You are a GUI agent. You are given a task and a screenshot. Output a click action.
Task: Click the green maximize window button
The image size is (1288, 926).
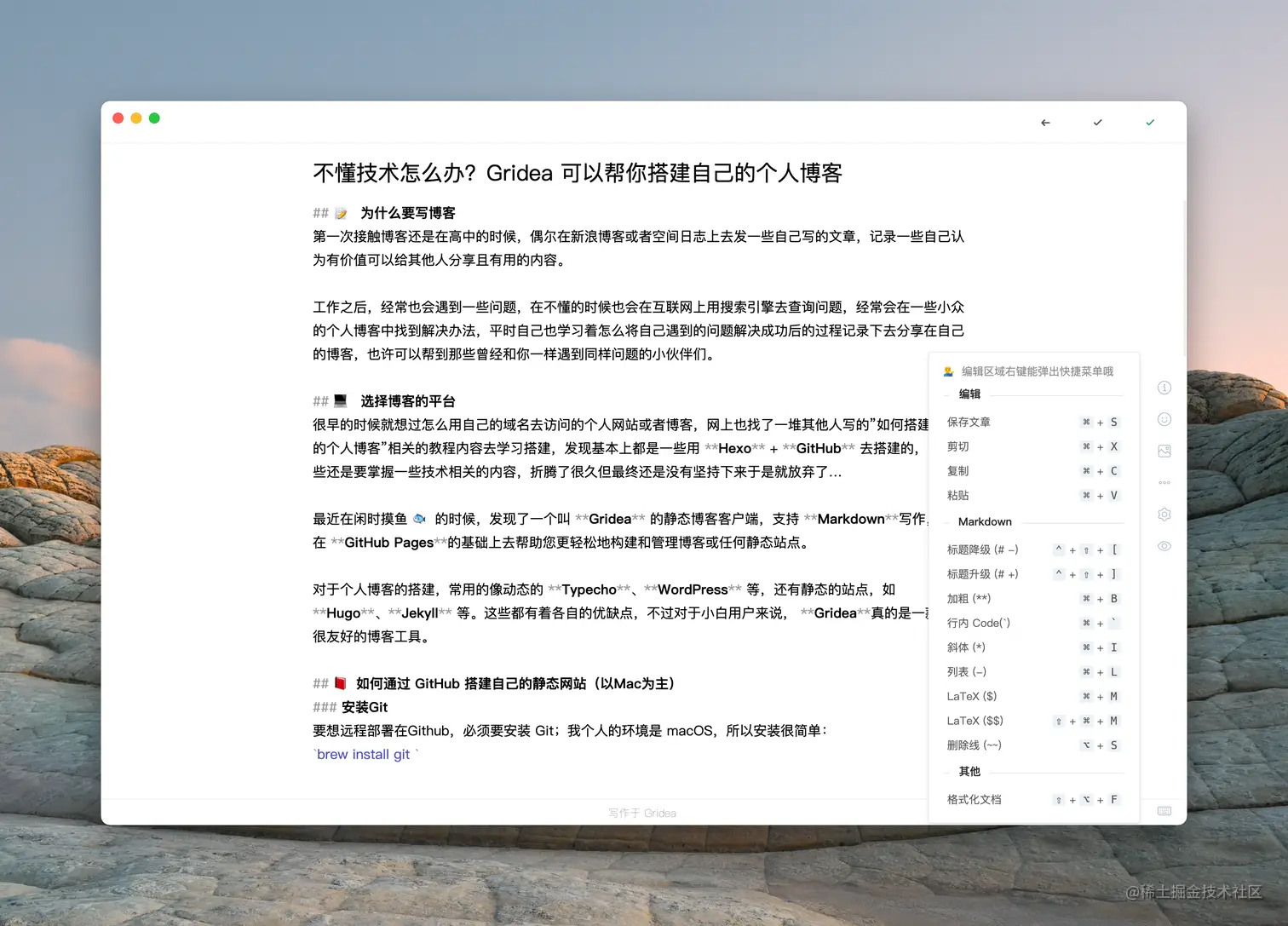click(154, 118)
